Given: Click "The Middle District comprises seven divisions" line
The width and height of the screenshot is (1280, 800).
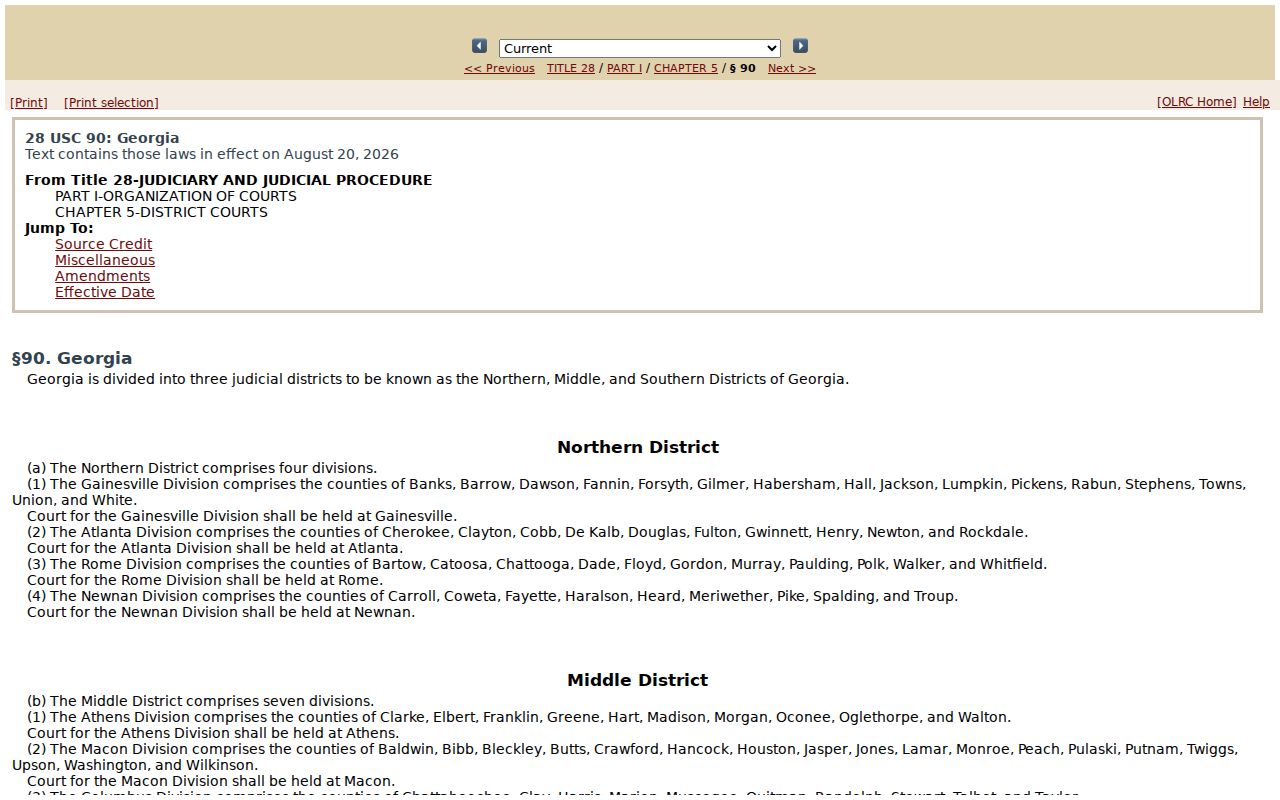Looking at the screenshot, I should pos(201,701).
